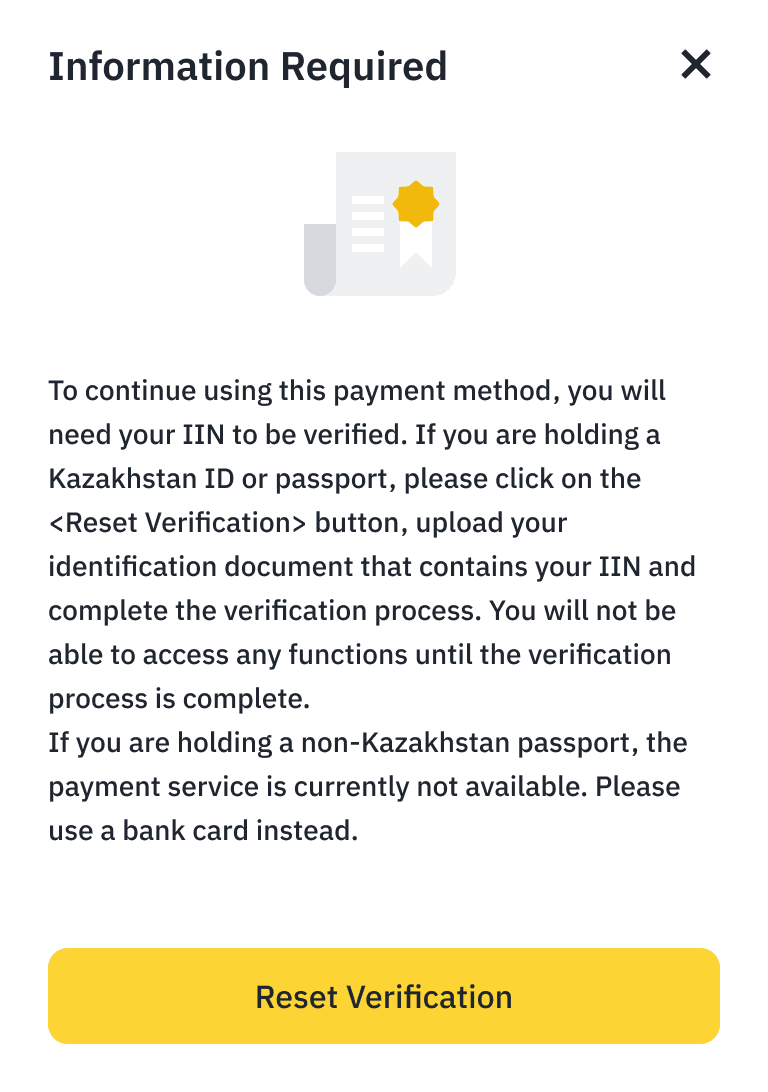Image resolution: width=768 pixels, height=1092 pixels.
Task: Click the white text lines on document icon
Action: (367, 224)
